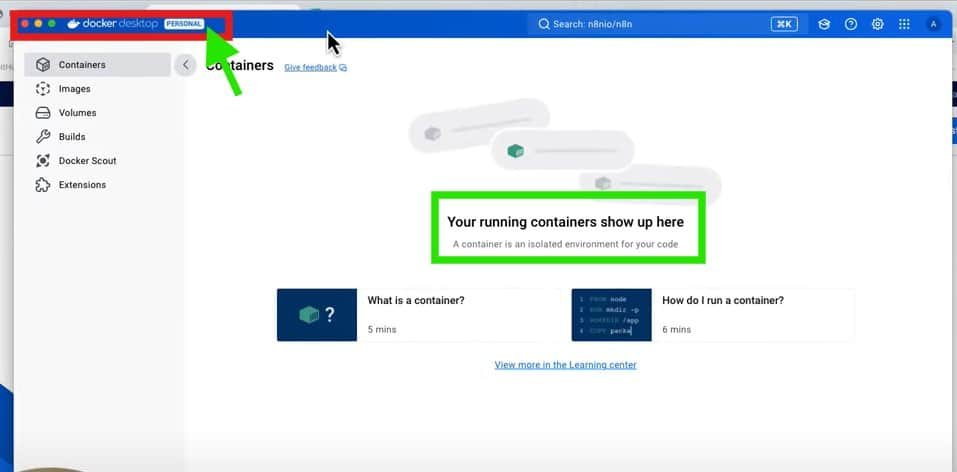This screenshot has height=472, width=957.
Task: Open the Builds sidebar section
Action: point(97,137)
